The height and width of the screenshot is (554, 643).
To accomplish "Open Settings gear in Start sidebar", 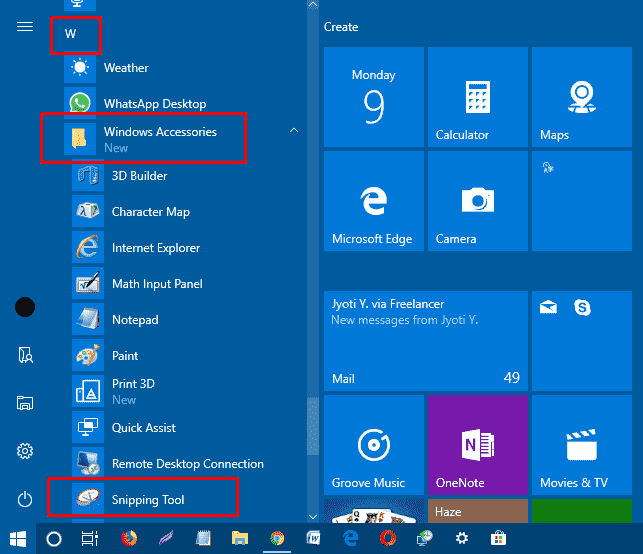I will 25,451.
